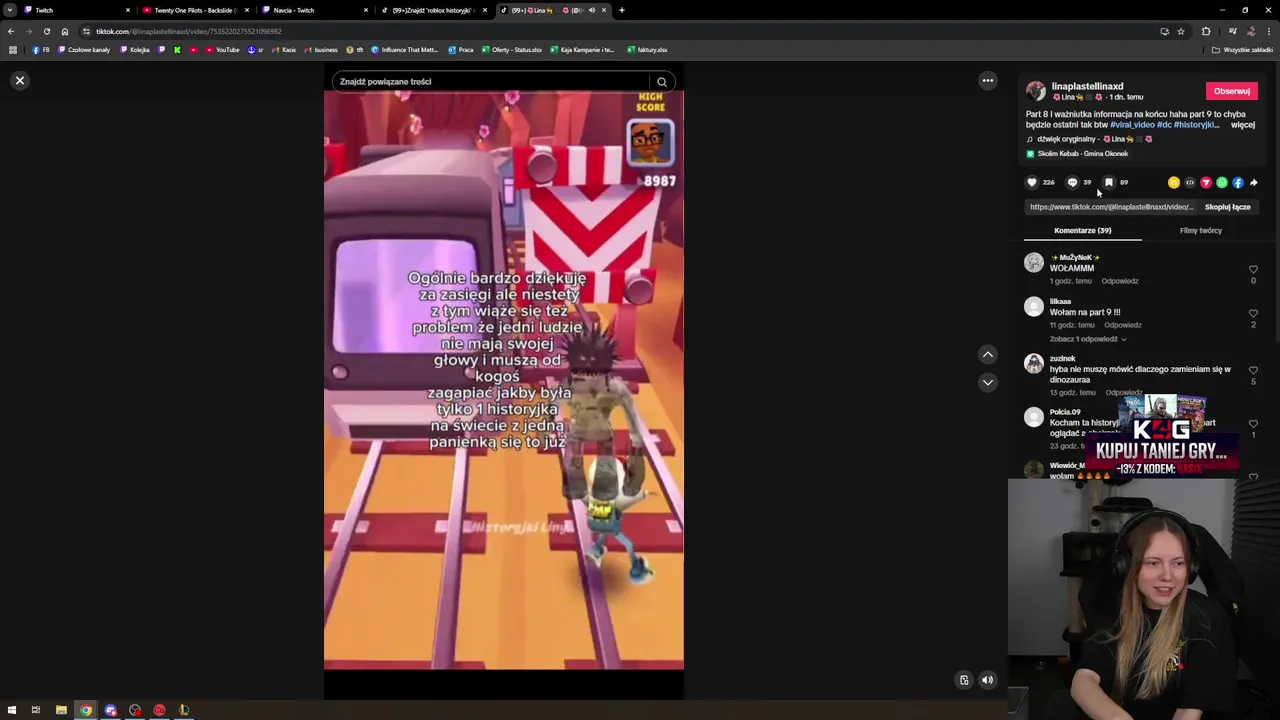Share the video to WhatsApp
The width and height of the screenshot is (1280, 720).
tap(1221, 183)
